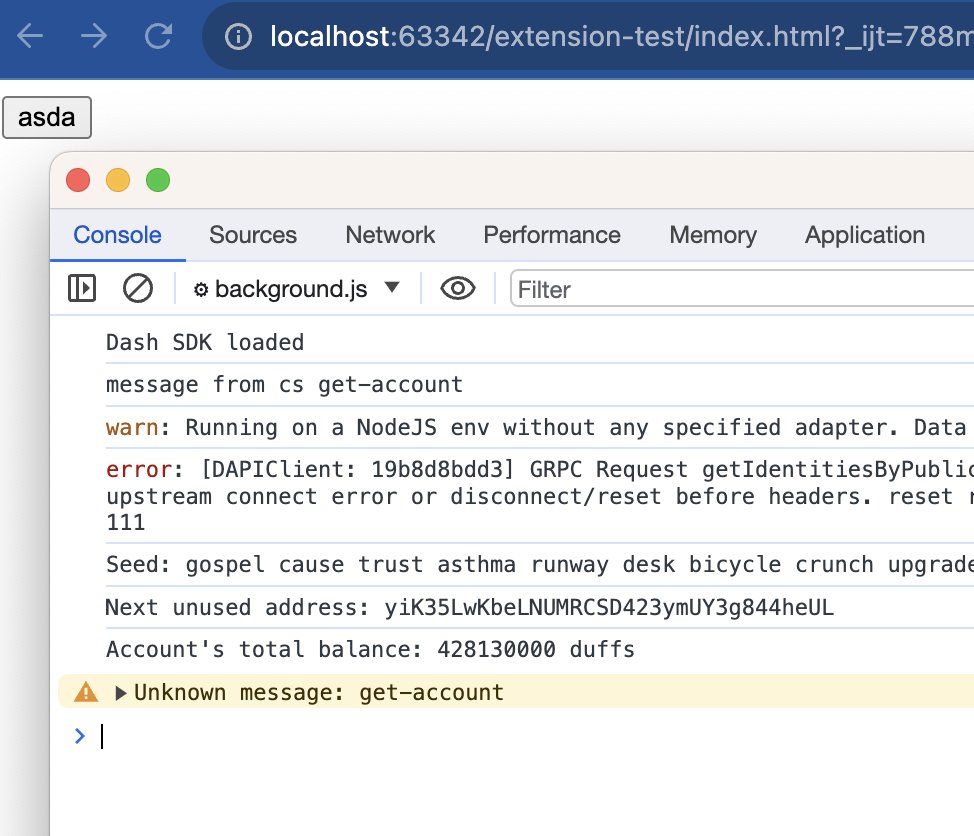The image size is (974, 836).
Task: View site information via the info icon
Action: click(239, 36)
